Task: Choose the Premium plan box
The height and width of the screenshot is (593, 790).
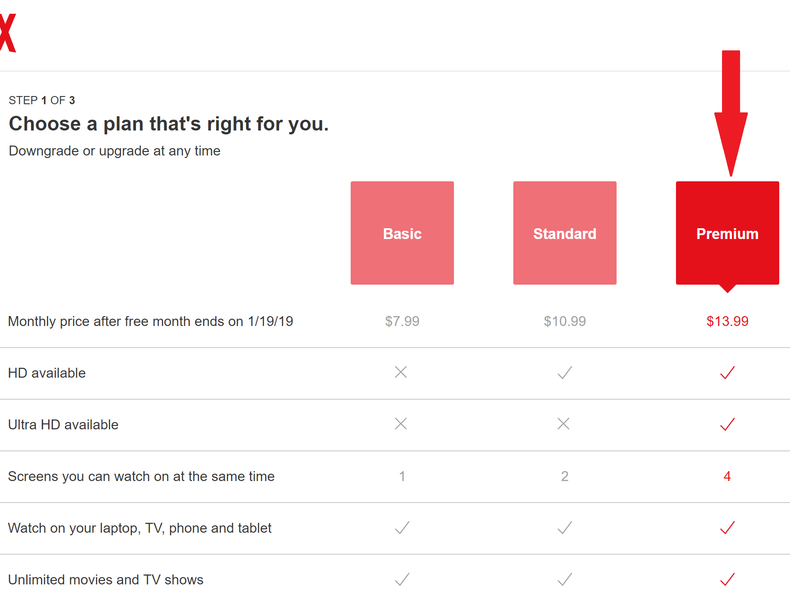Action: coord(727,233)
